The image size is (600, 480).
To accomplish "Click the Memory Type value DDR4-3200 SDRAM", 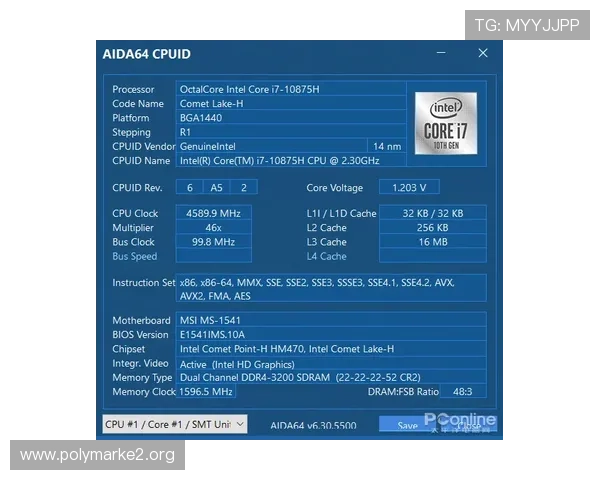I will click(331, 377).
